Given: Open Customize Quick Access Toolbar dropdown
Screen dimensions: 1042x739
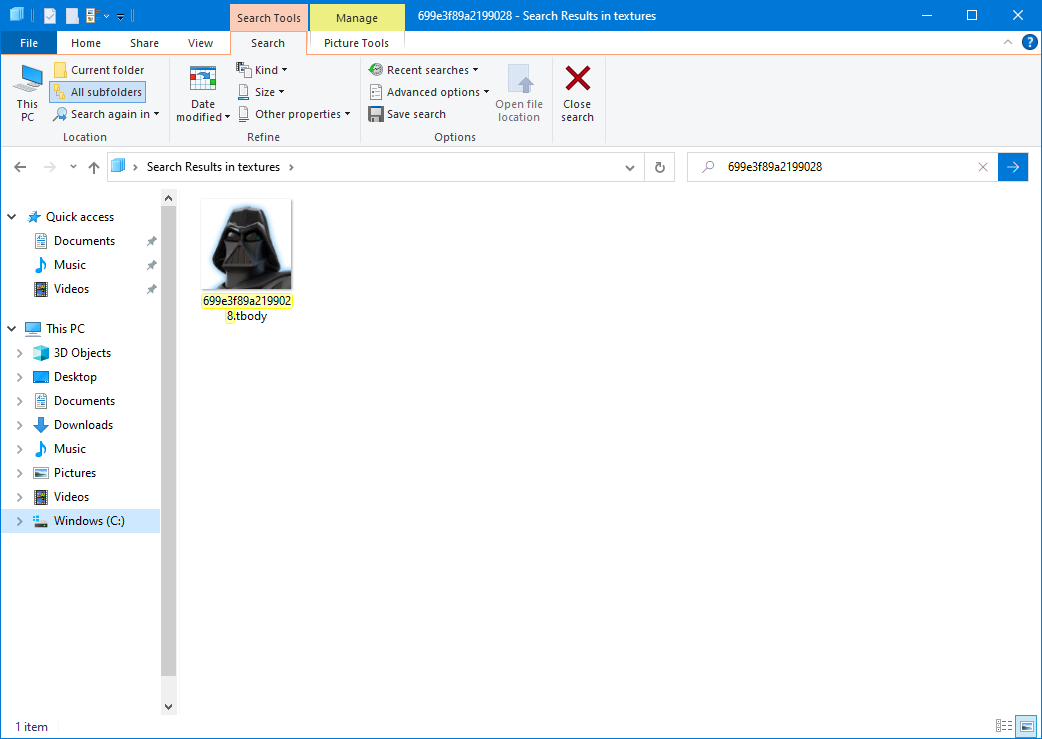Looking at the screenshot, I should tap(120, 16).
